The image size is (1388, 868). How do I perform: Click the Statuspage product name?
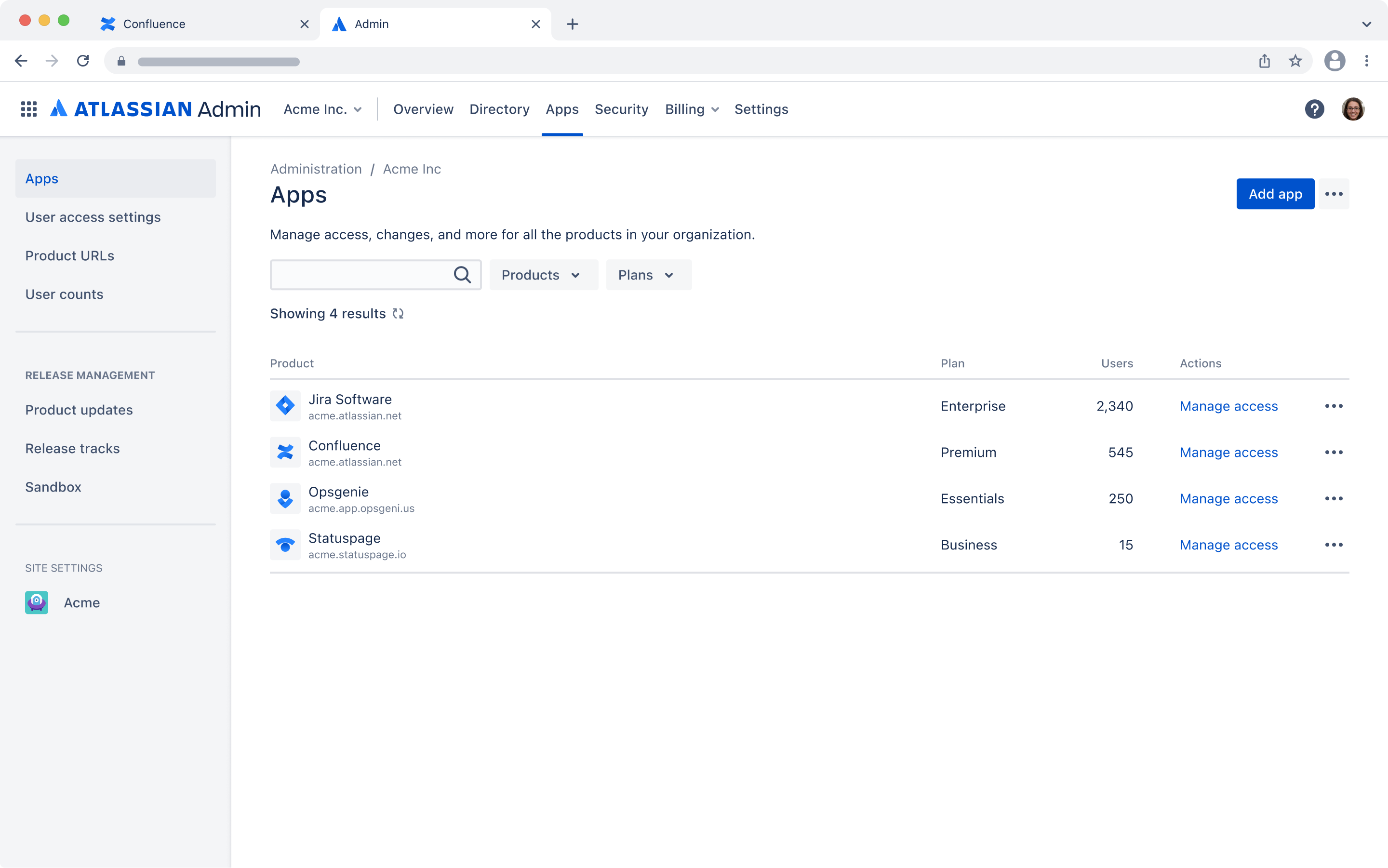pos(345,538)
